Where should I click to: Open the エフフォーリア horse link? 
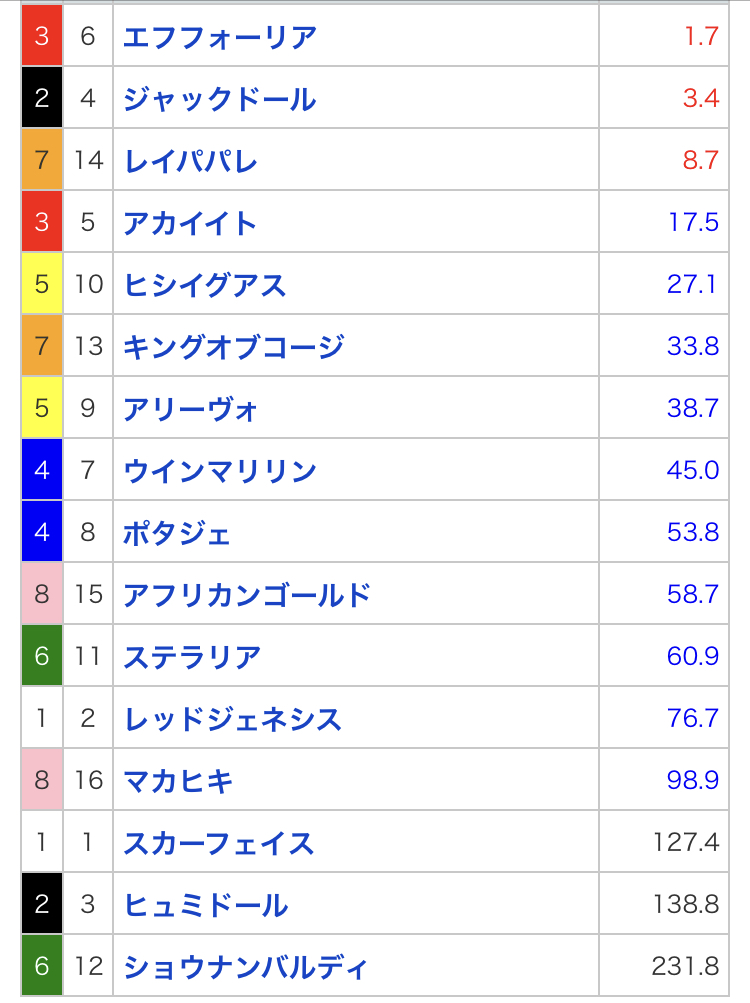(220, 37)
